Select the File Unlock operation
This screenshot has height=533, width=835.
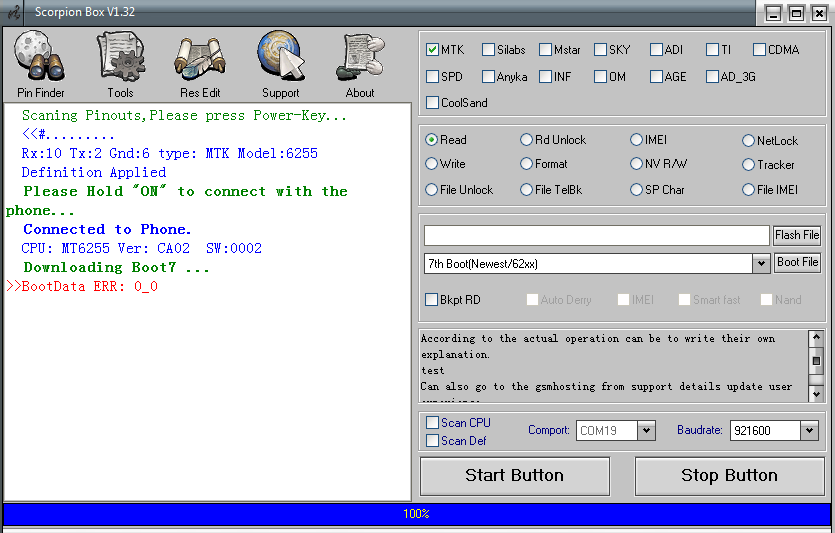coord(431,190)
